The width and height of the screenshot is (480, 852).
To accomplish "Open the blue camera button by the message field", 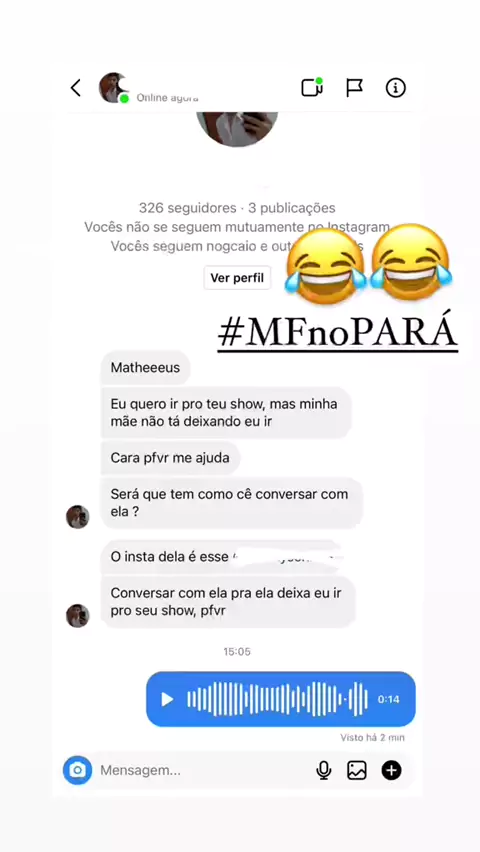I will (77, 770).
